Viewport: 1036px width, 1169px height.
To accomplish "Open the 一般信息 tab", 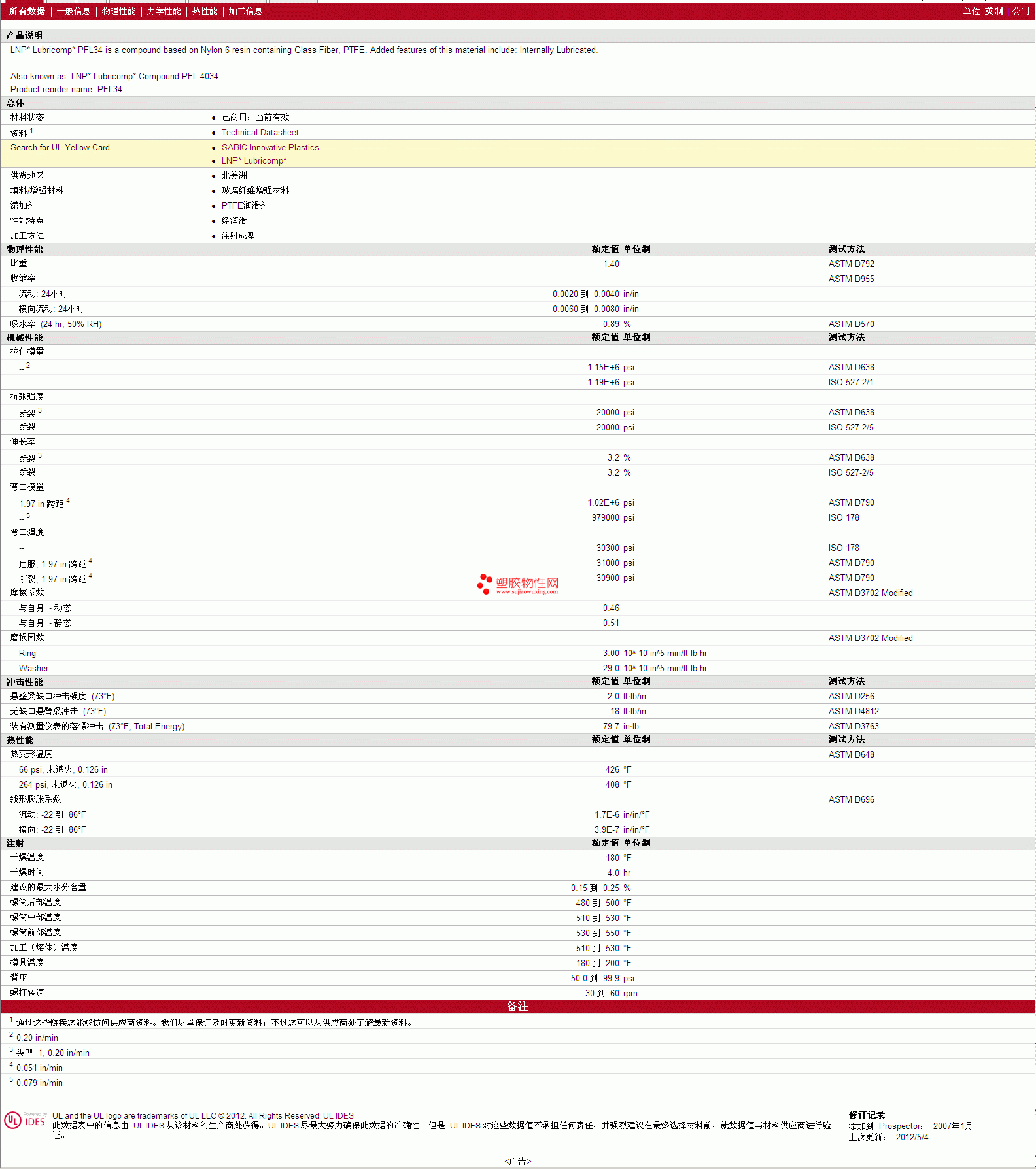I will [74, 11].
